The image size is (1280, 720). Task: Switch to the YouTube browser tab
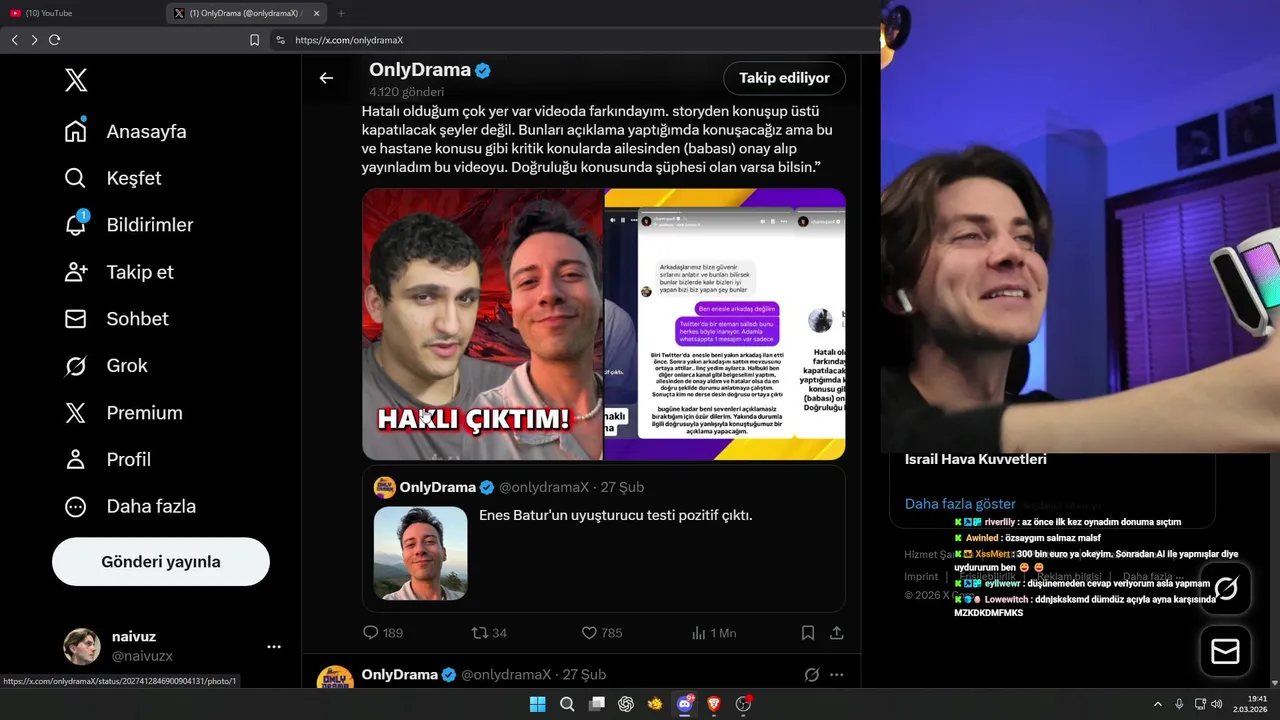click(82, 13)
